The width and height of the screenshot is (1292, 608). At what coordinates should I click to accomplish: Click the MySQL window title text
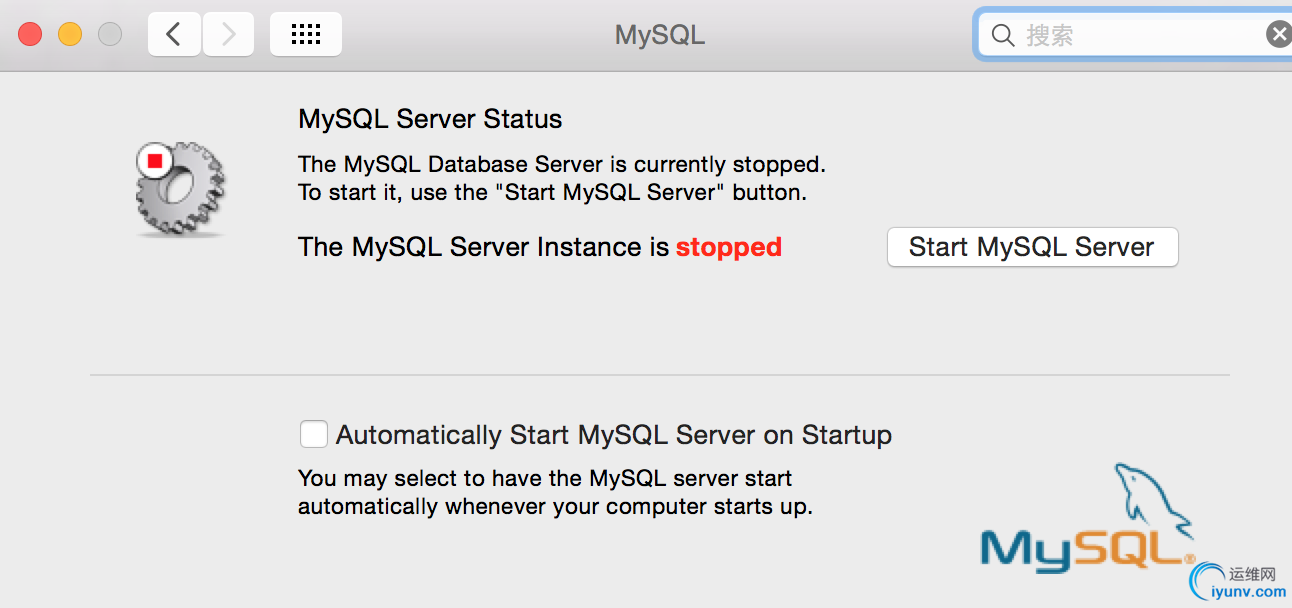tap(660, 35)
